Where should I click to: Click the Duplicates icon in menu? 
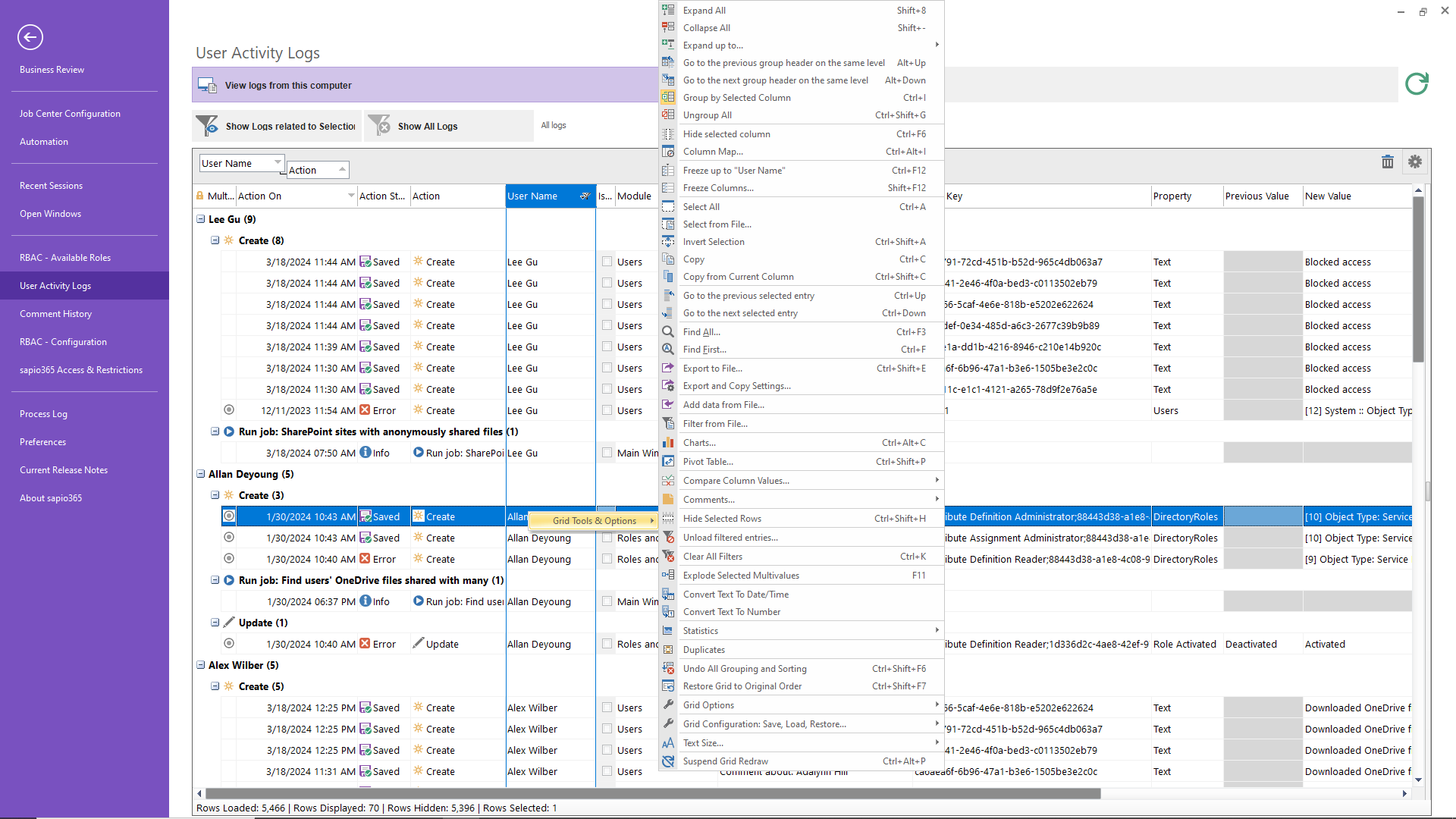[x=668, y=649]
